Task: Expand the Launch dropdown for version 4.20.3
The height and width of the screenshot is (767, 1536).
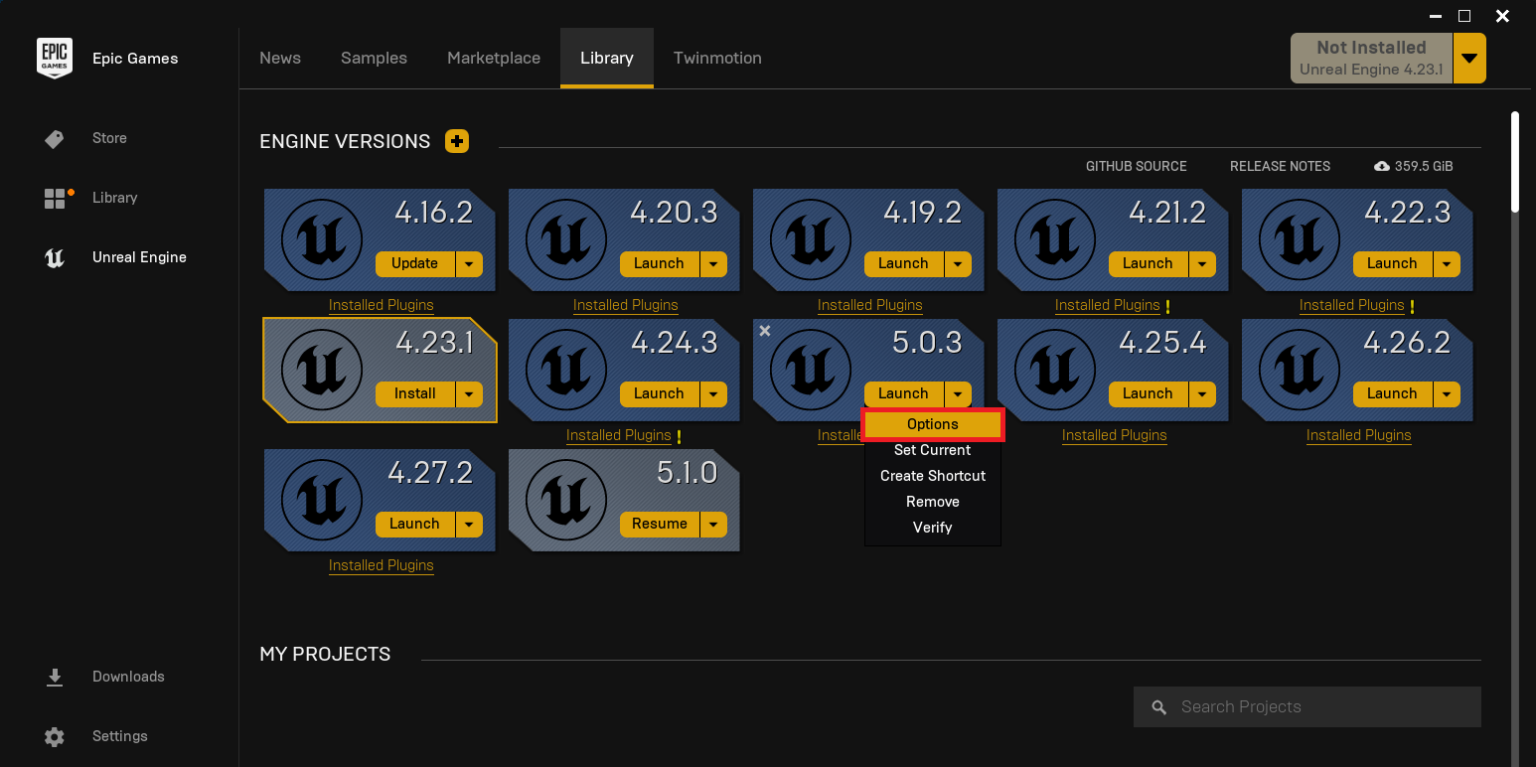Action: [x=713, y=263]
